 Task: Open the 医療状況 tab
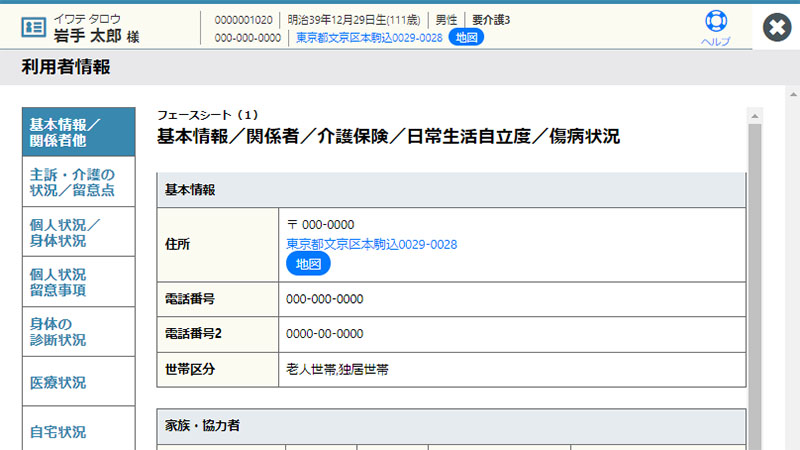tap(79, 382)
